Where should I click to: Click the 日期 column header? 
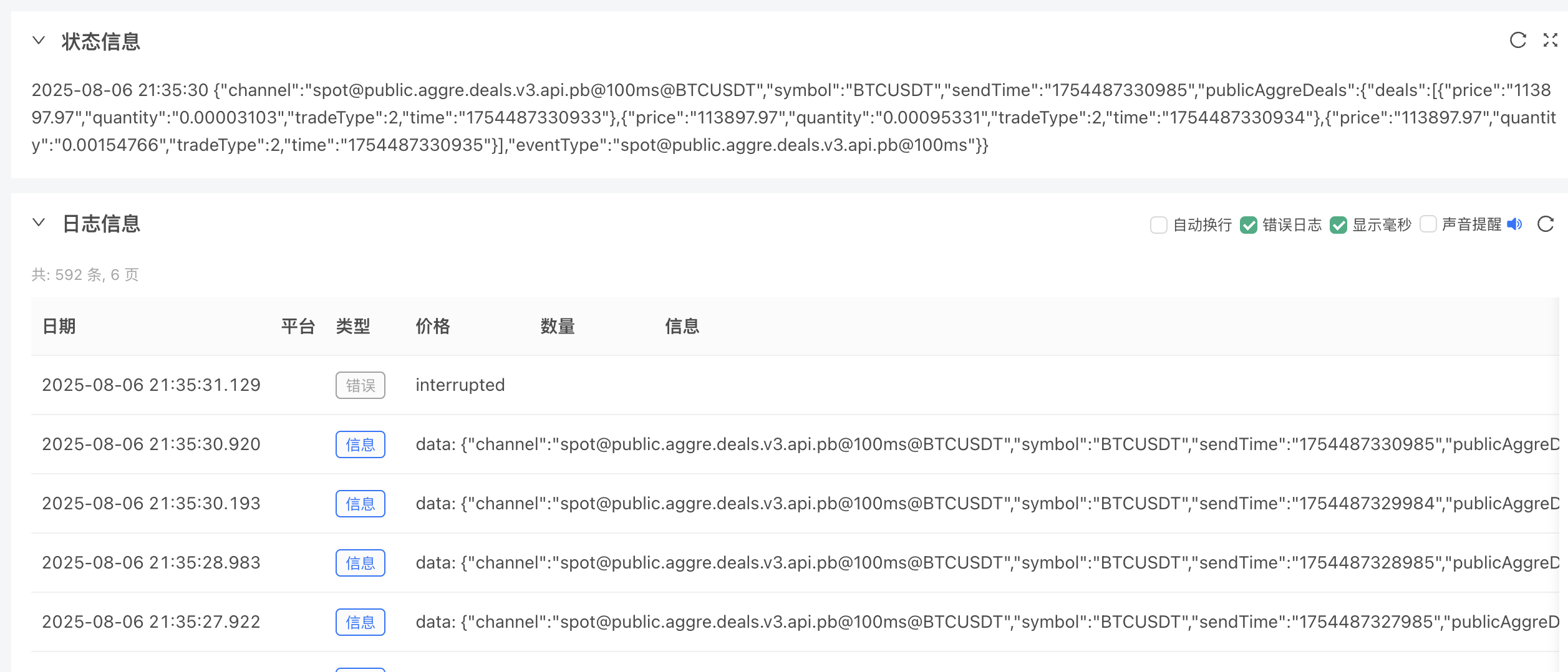[x=59, y=326]
